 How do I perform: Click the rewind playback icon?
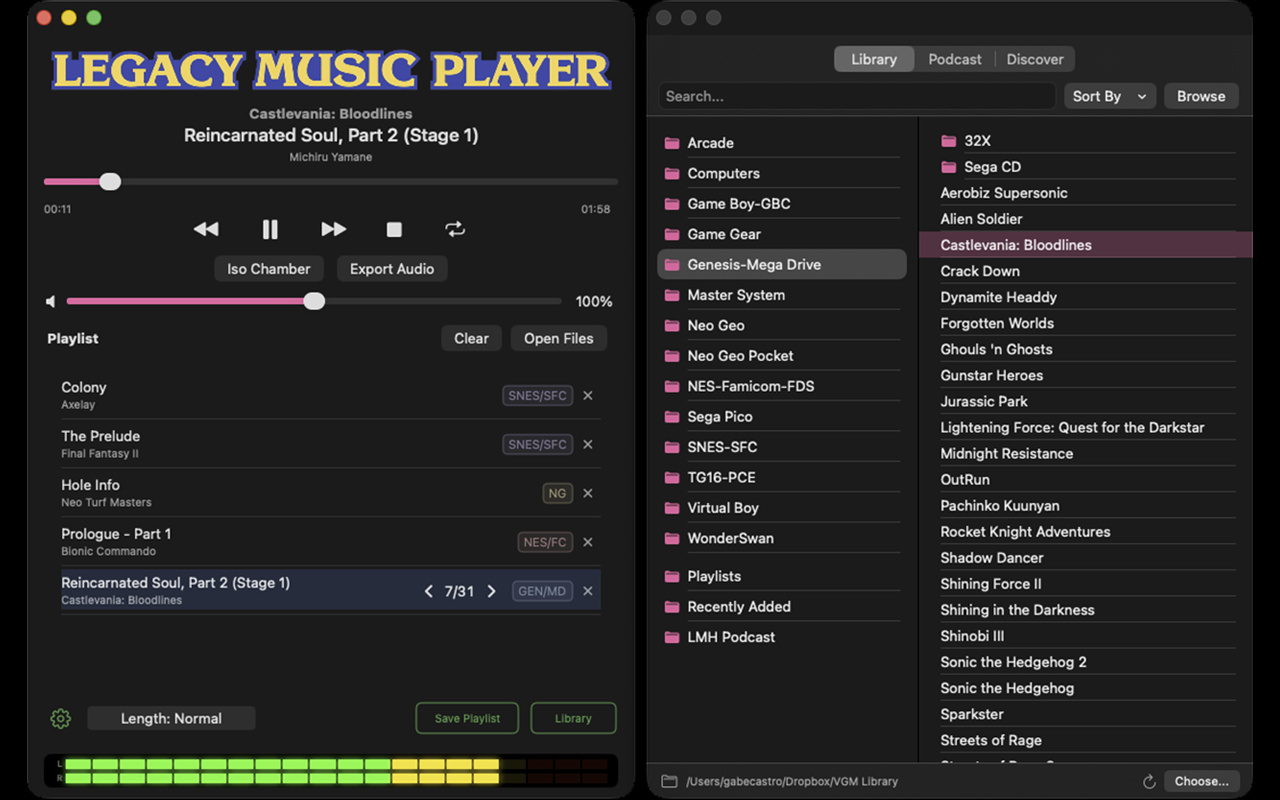(x=206, y=229)
